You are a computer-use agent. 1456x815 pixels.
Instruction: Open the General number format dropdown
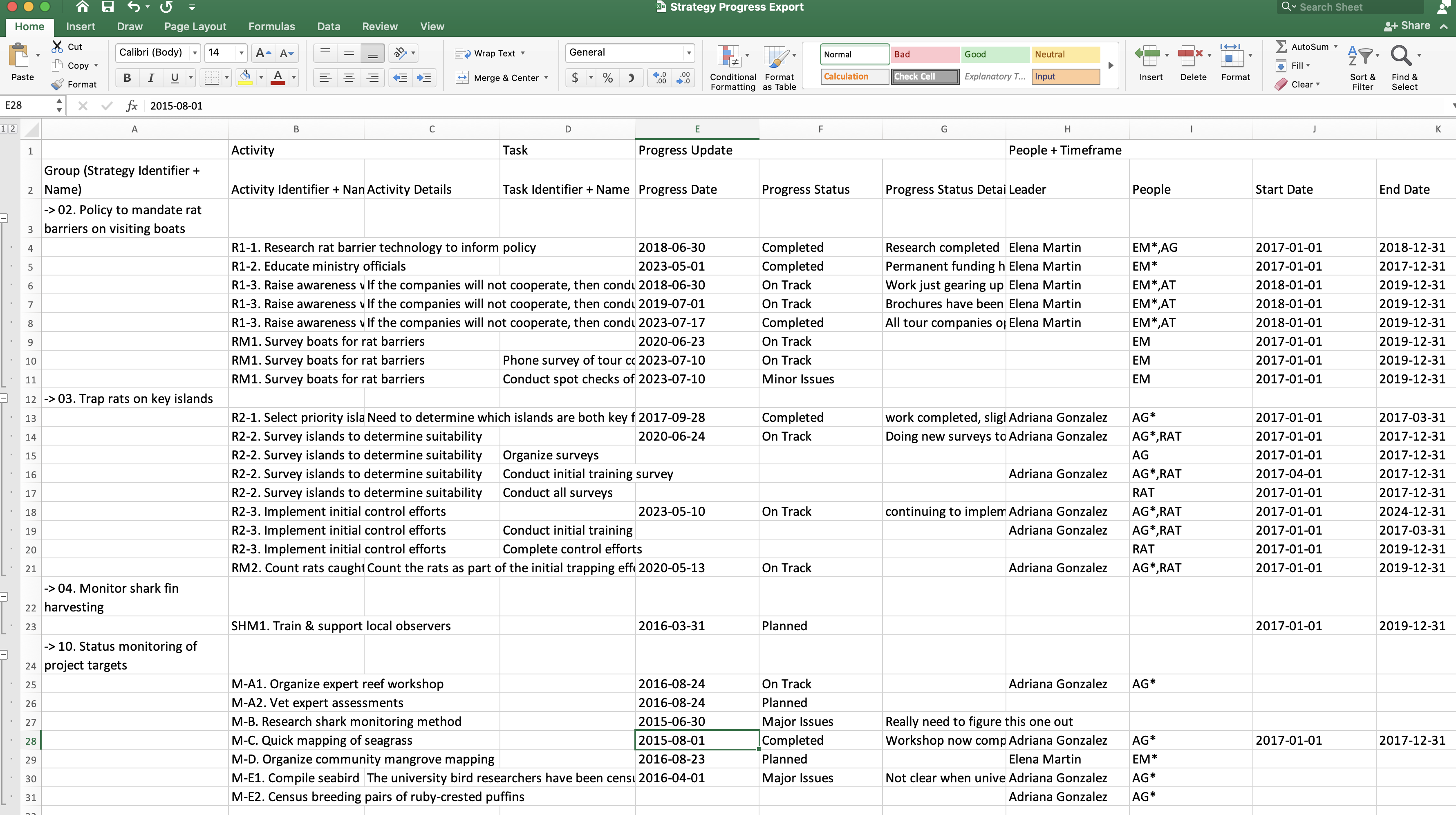pos(688,53)
